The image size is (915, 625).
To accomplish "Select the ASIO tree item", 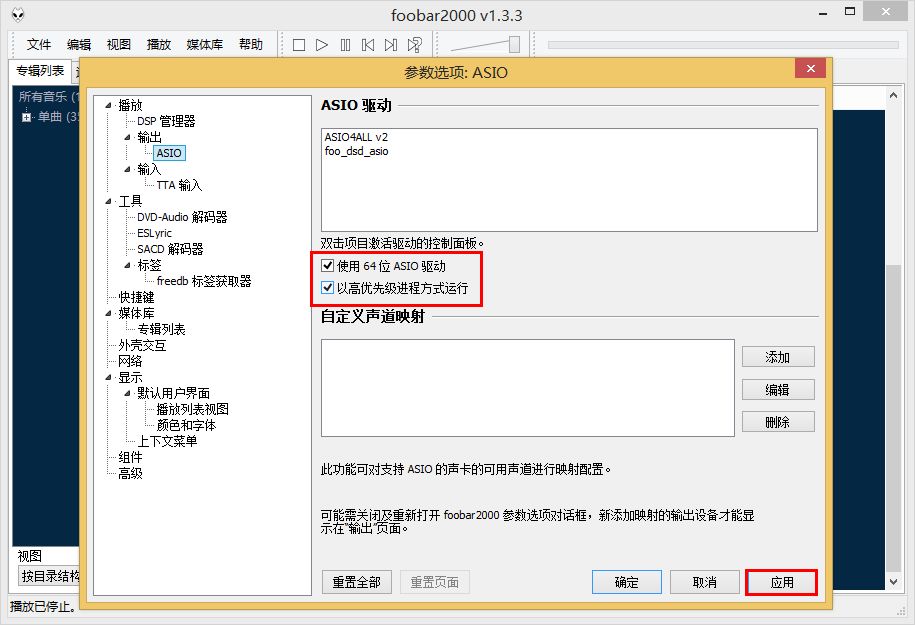I will coord(169,153).
